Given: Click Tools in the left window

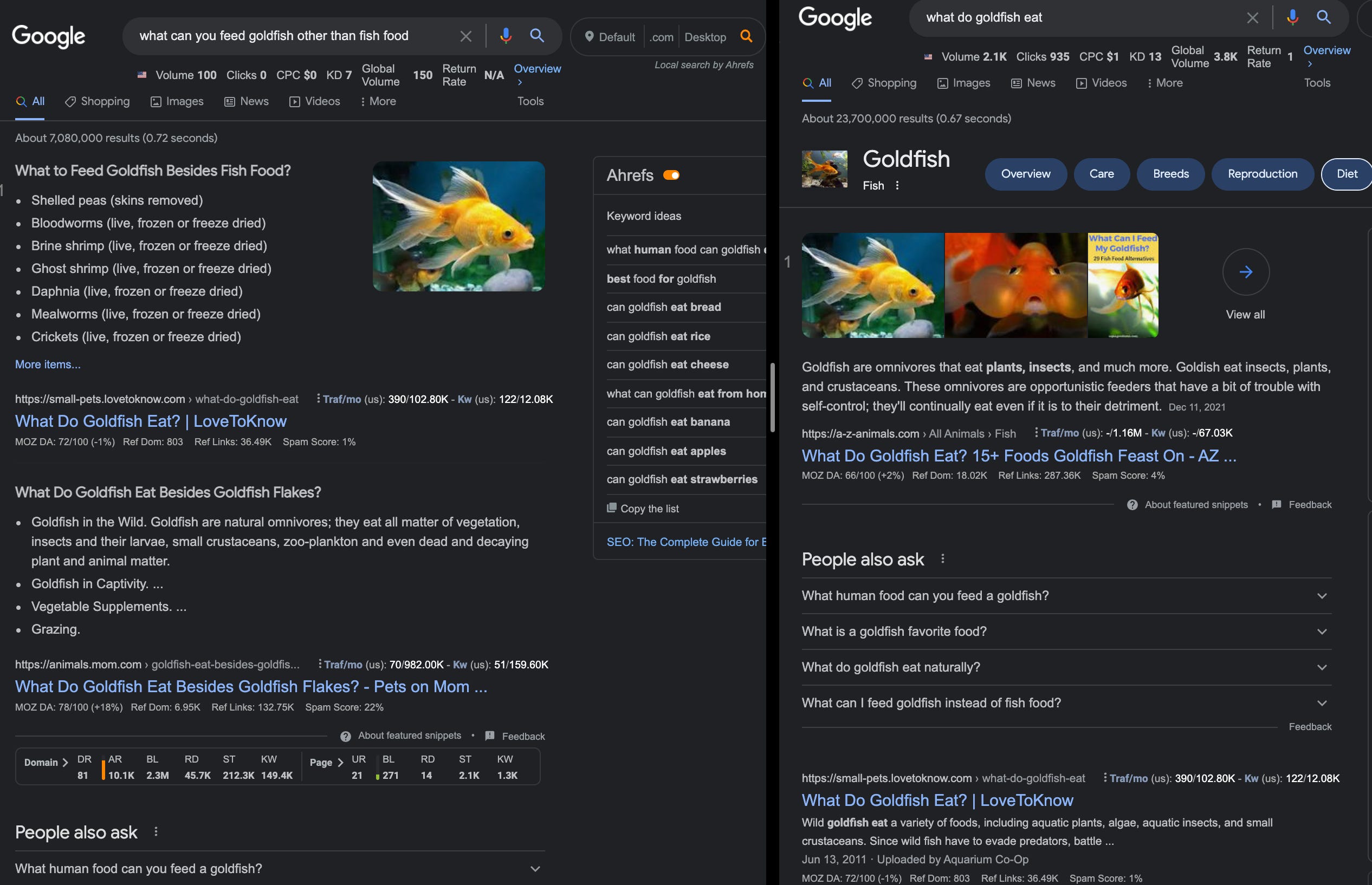Looking at the screenshot, I should (x=530, y=101).
